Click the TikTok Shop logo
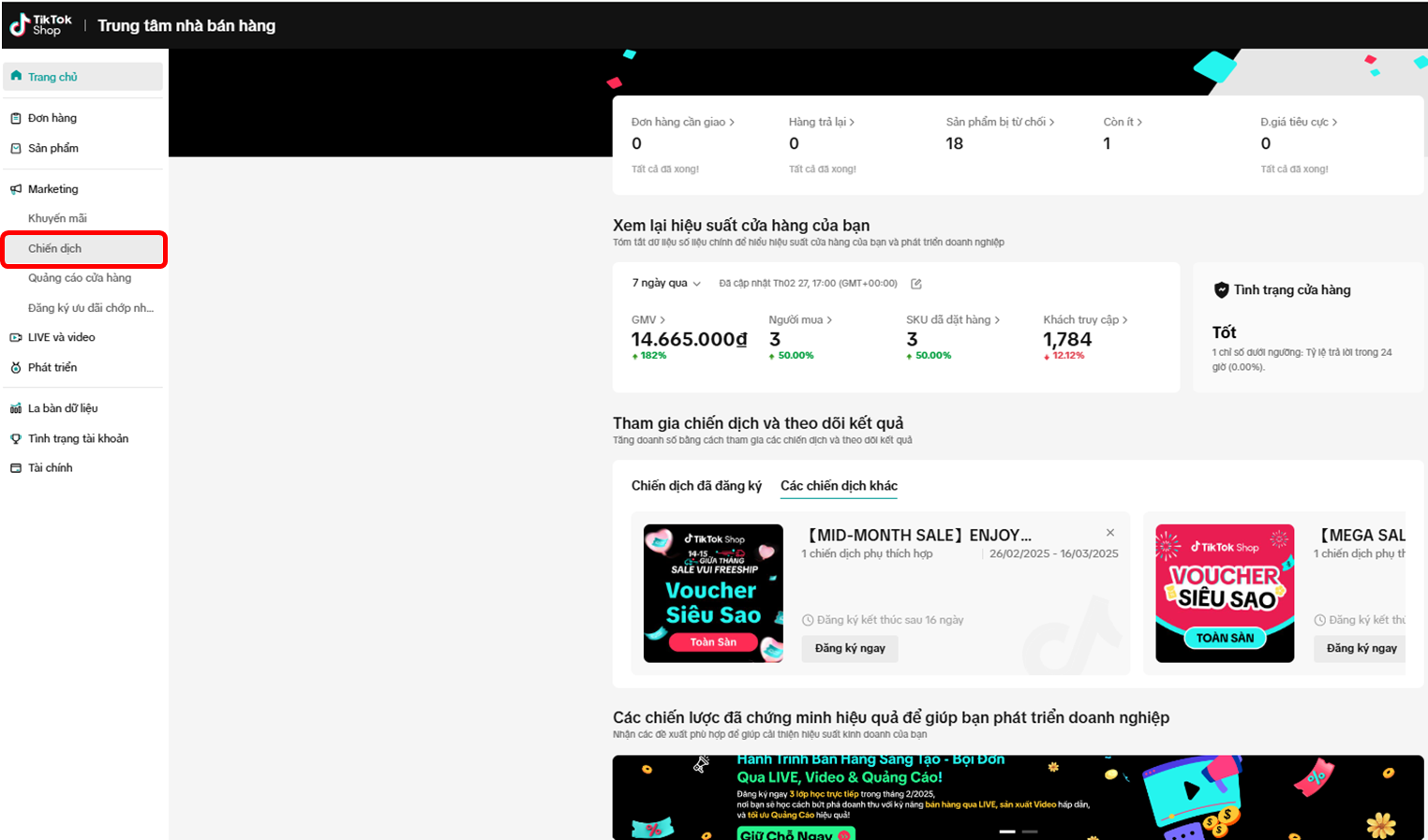Viewport: 1428px width, 840px height. tap(40, 25)
